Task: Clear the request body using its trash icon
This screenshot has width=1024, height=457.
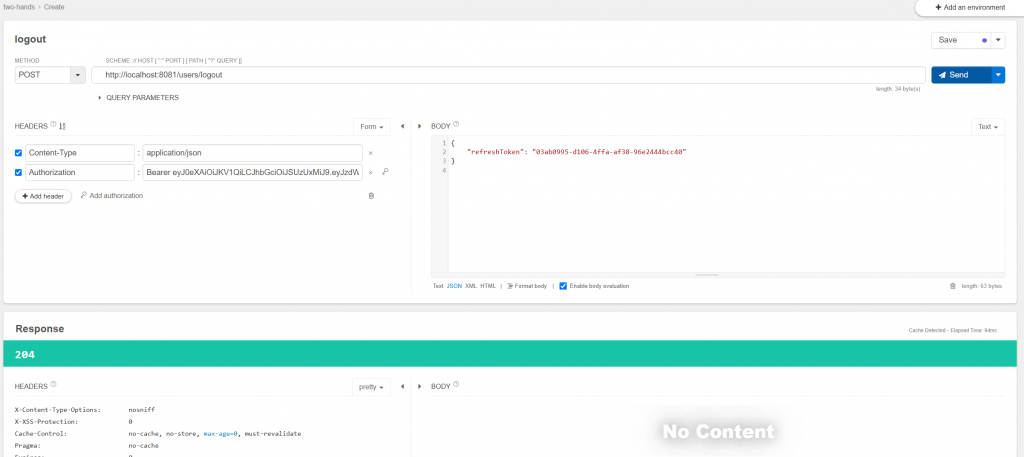Action: click(x=953, y=286)
